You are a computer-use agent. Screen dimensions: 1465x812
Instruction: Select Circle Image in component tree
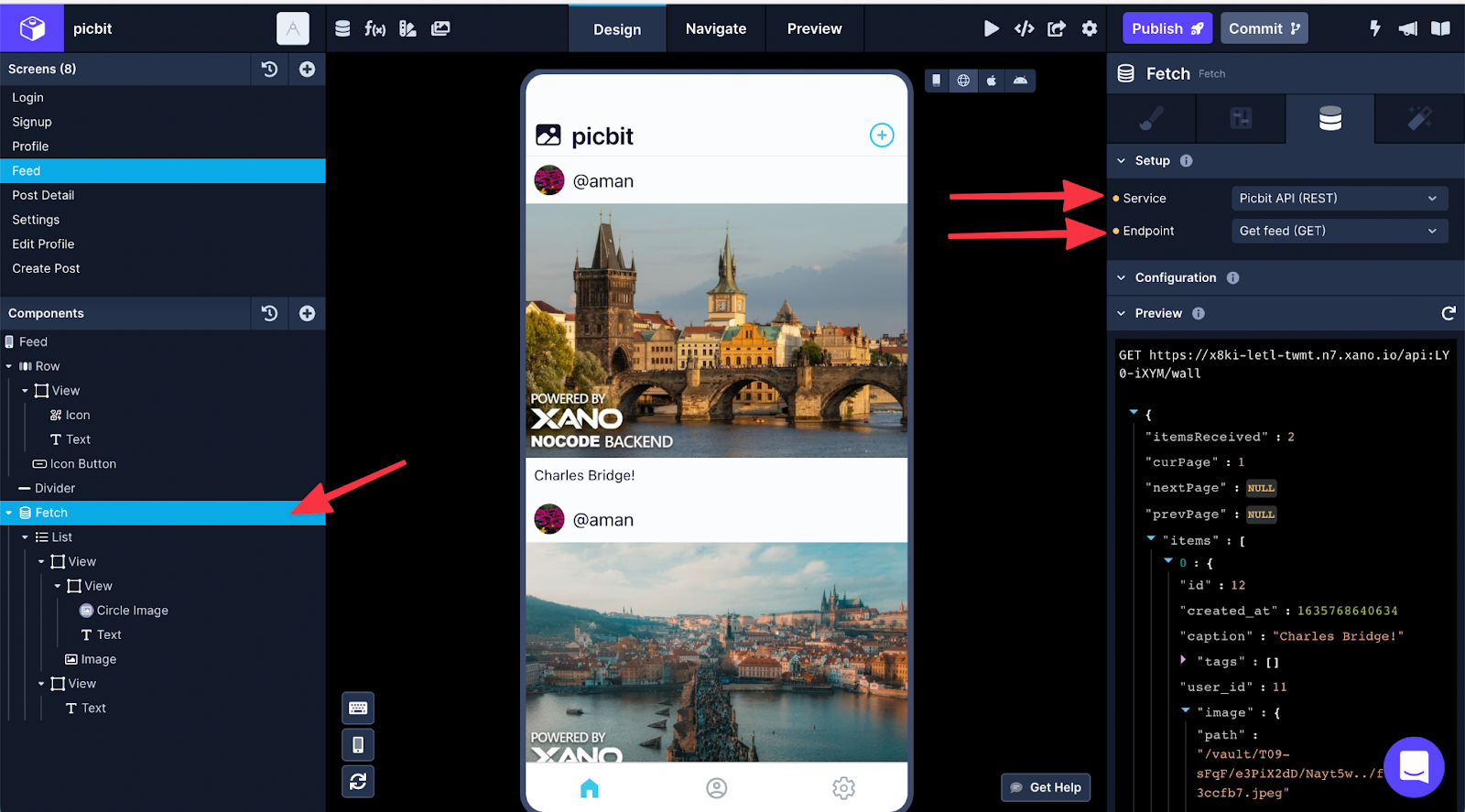click(132, 611)
